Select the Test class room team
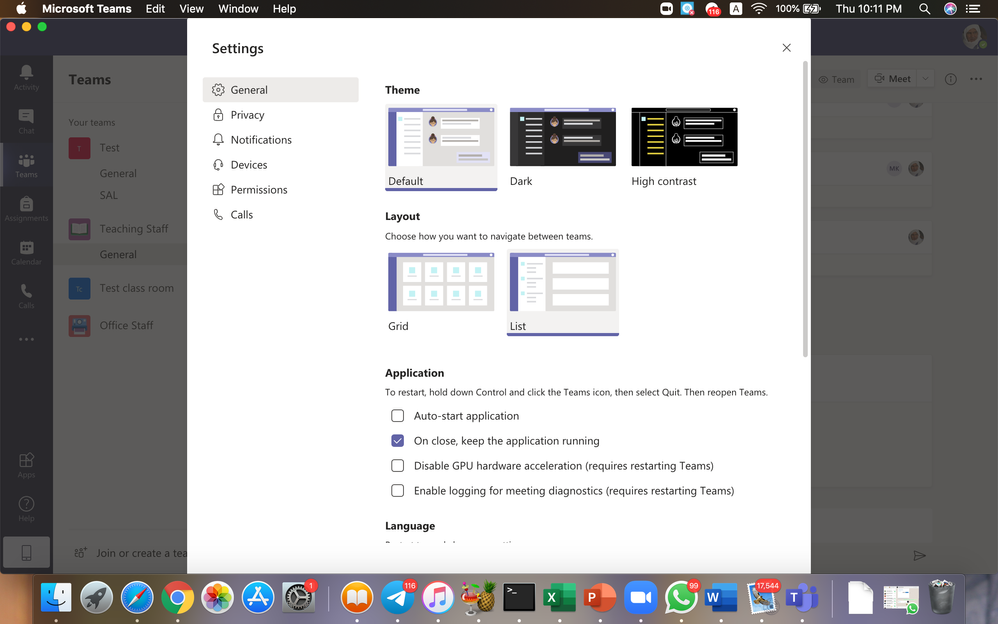This screenshot has height=624, width=998. point(136,288)
